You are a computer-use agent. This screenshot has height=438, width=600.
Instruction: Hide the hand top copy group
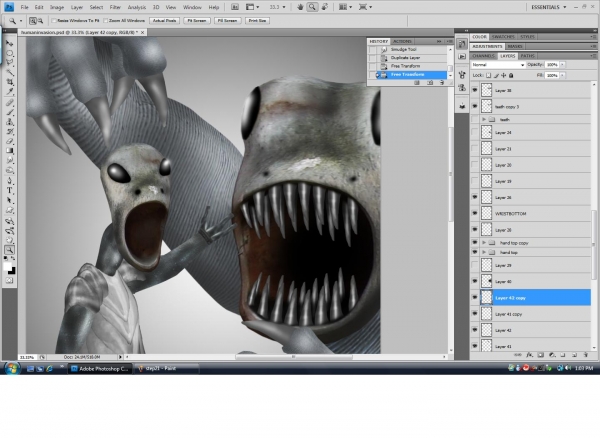coord(475,243)
